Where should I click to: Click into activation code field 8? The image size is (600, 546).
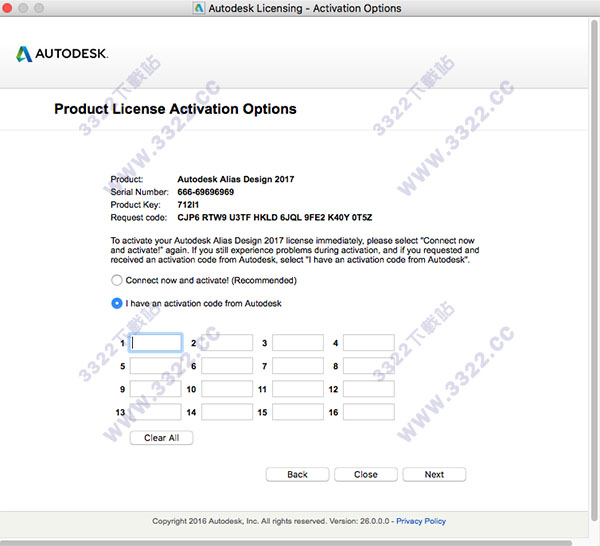tap(369, 366)
